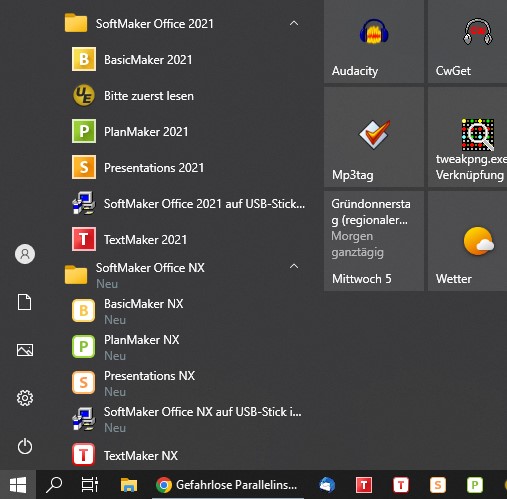Image resolution: width=507 pixels, height=499 pixels.
Task: Open the Wetter weather tile
Action: 467,241
